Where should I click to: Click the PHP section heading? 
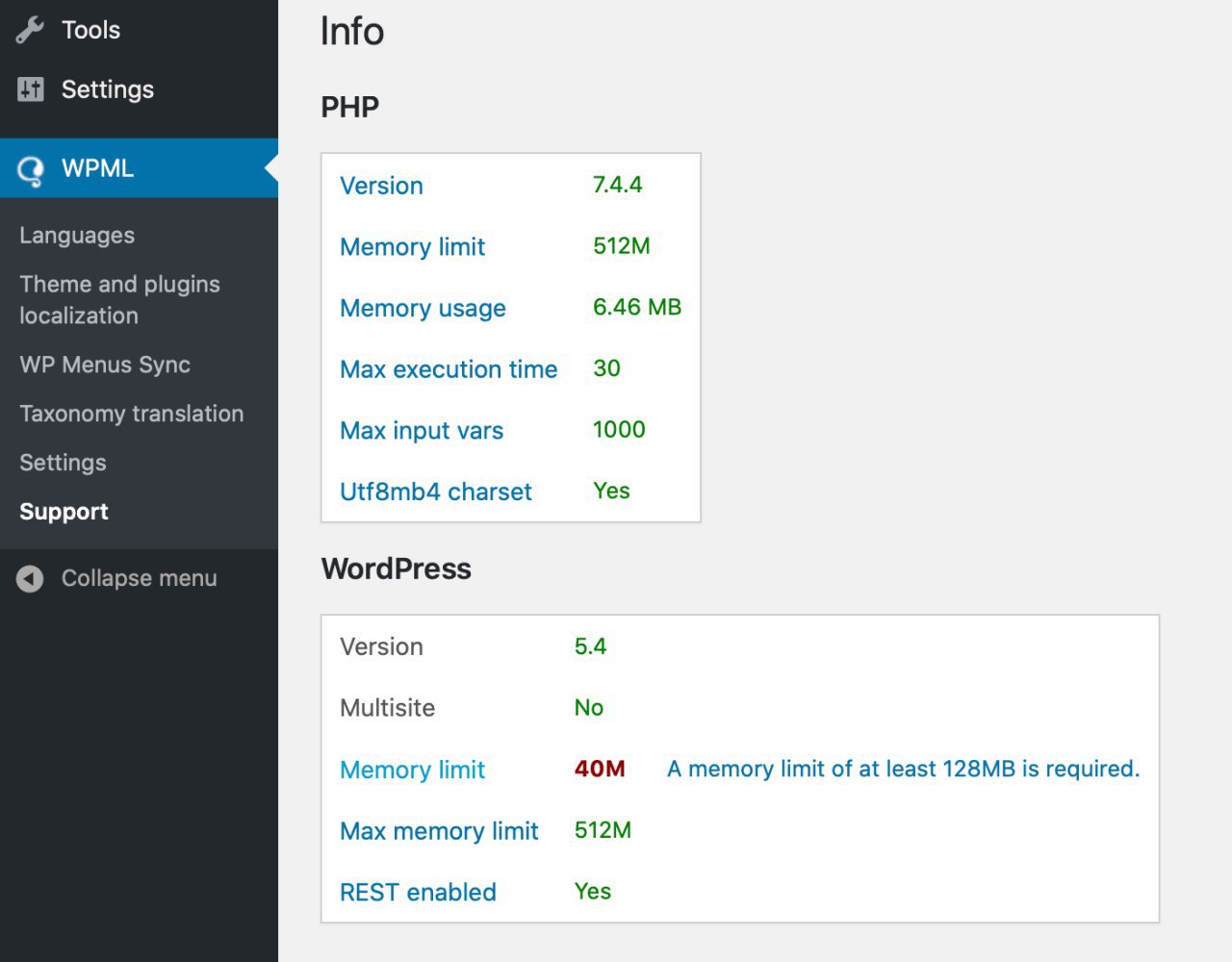tap(349, 107)
